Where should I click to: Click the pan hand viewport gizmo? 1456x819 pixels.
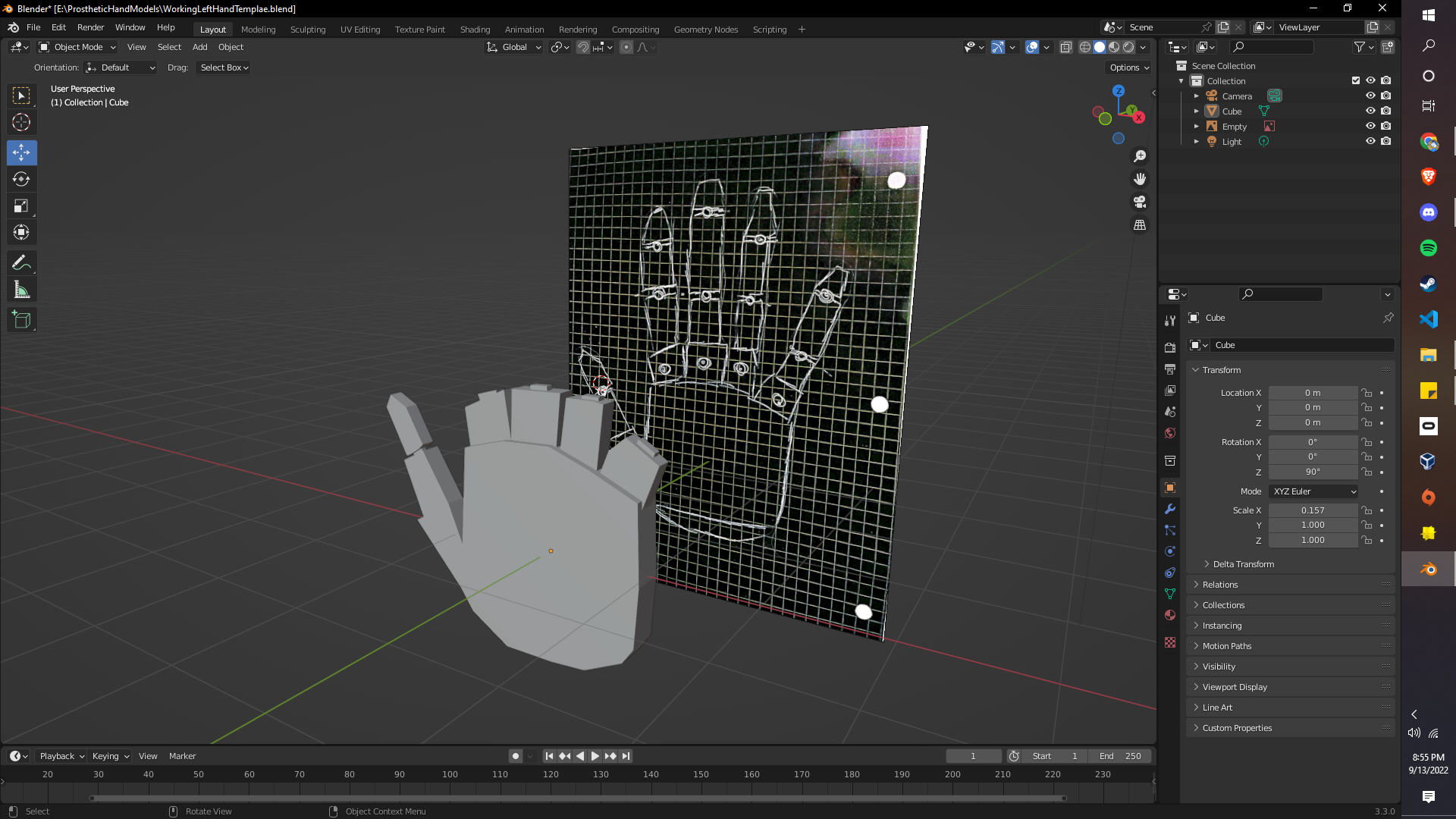tap(1139, 179)
